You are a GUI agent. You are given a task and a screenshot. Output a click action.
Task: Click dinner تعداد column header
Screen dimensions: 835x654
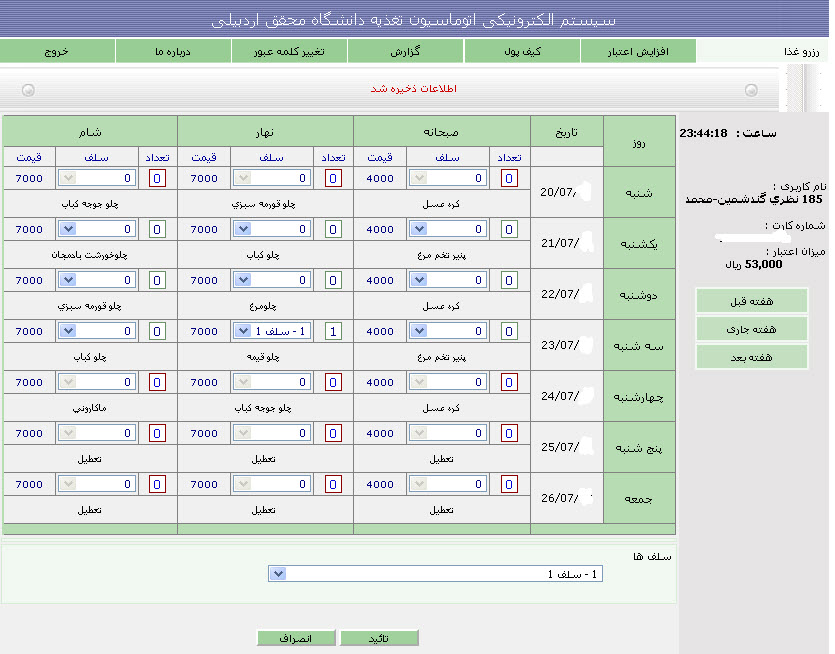pyautogui.click(x=157, y=158)
